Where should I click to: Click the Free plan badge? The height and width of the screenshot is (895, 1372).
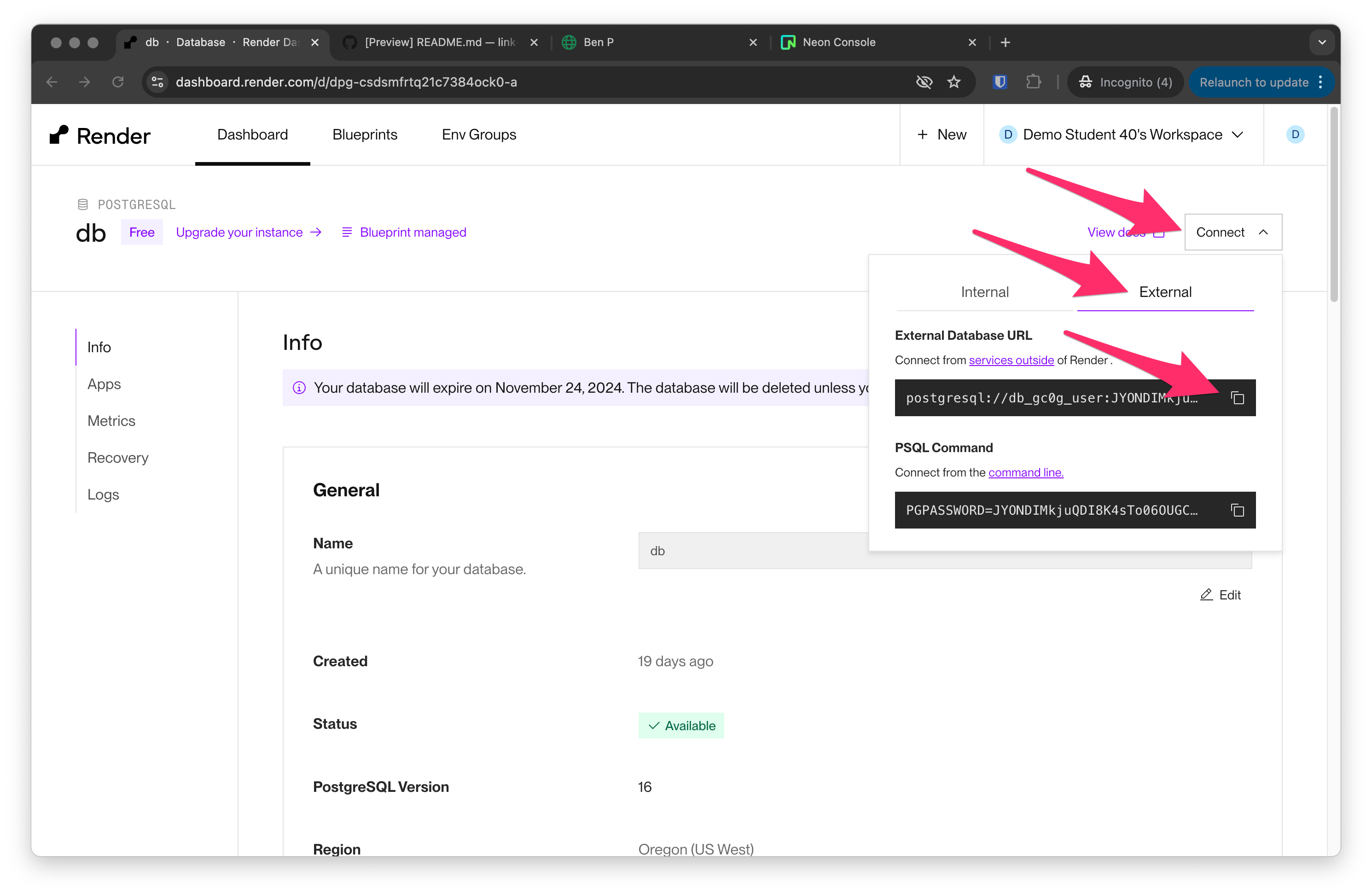pyautogui.click(x=142, y=232)
